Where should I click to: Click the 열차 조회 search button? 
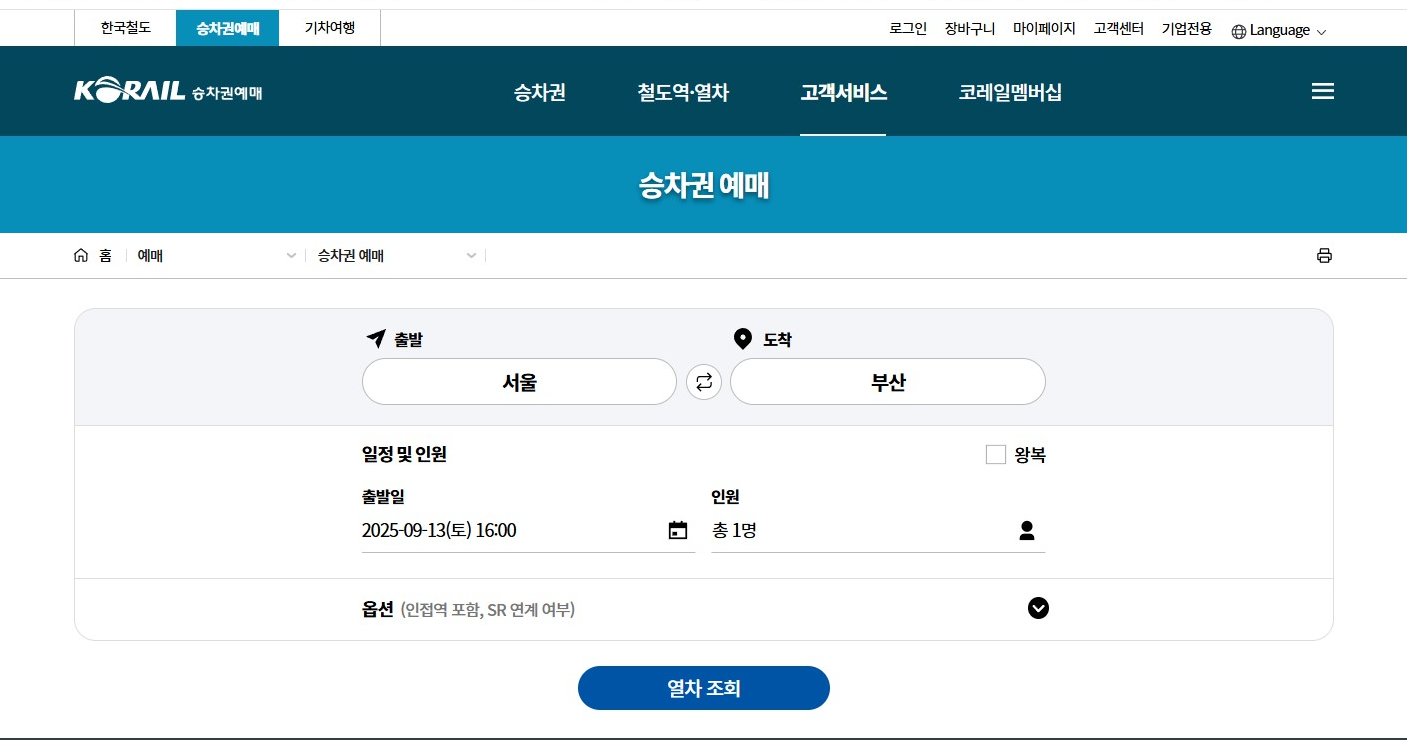[x=703, y=687]
